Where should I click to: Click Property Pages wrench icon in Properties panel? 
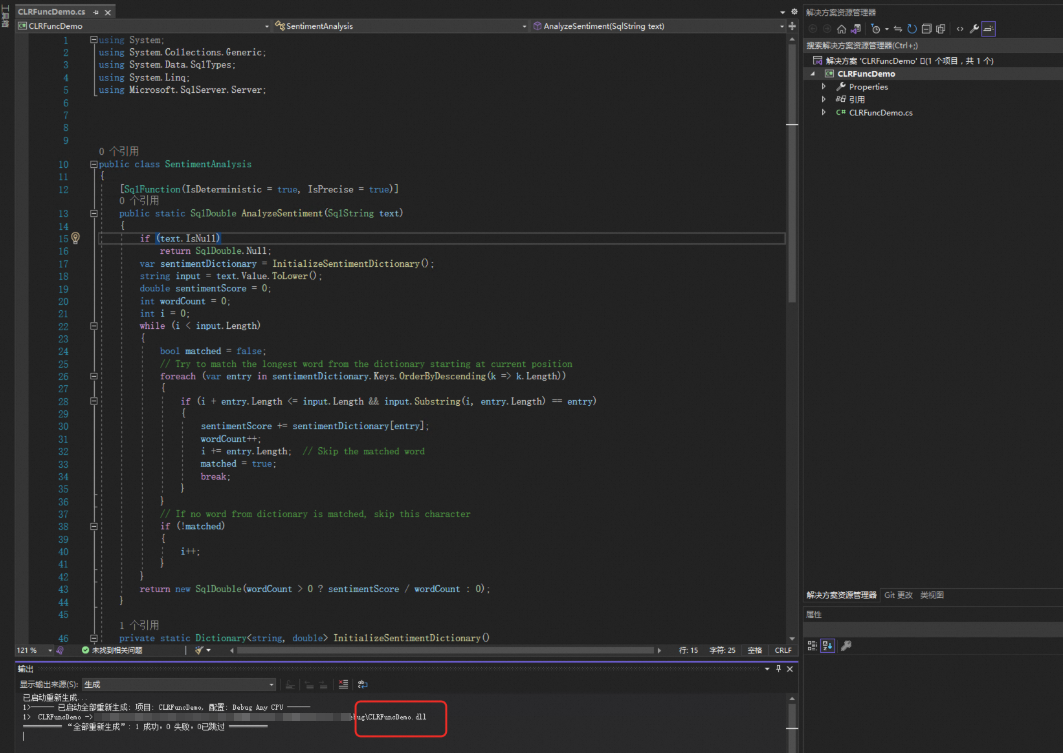846,646
